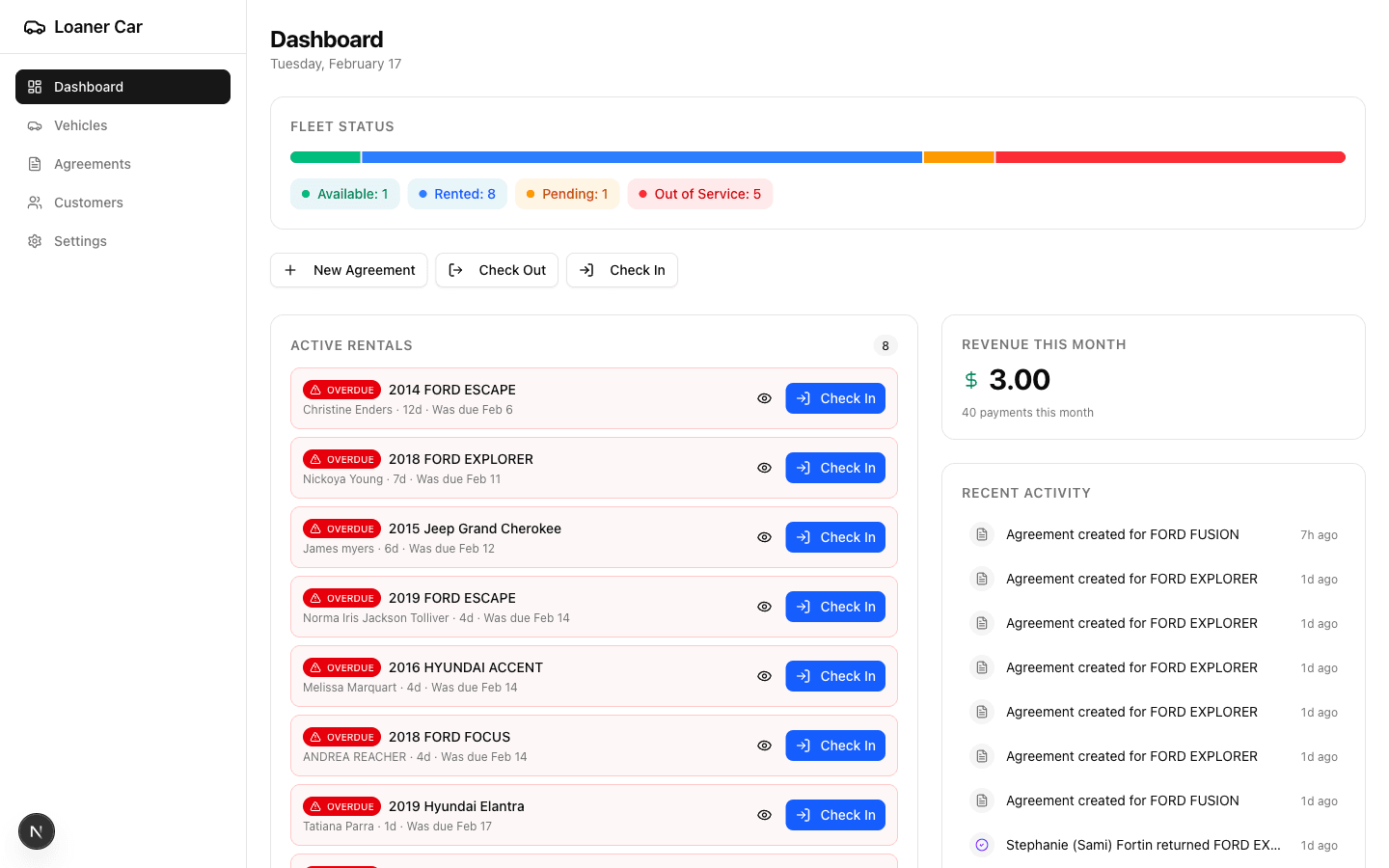
Task: Click the Dashboard page heading
Action: (327, 40)
